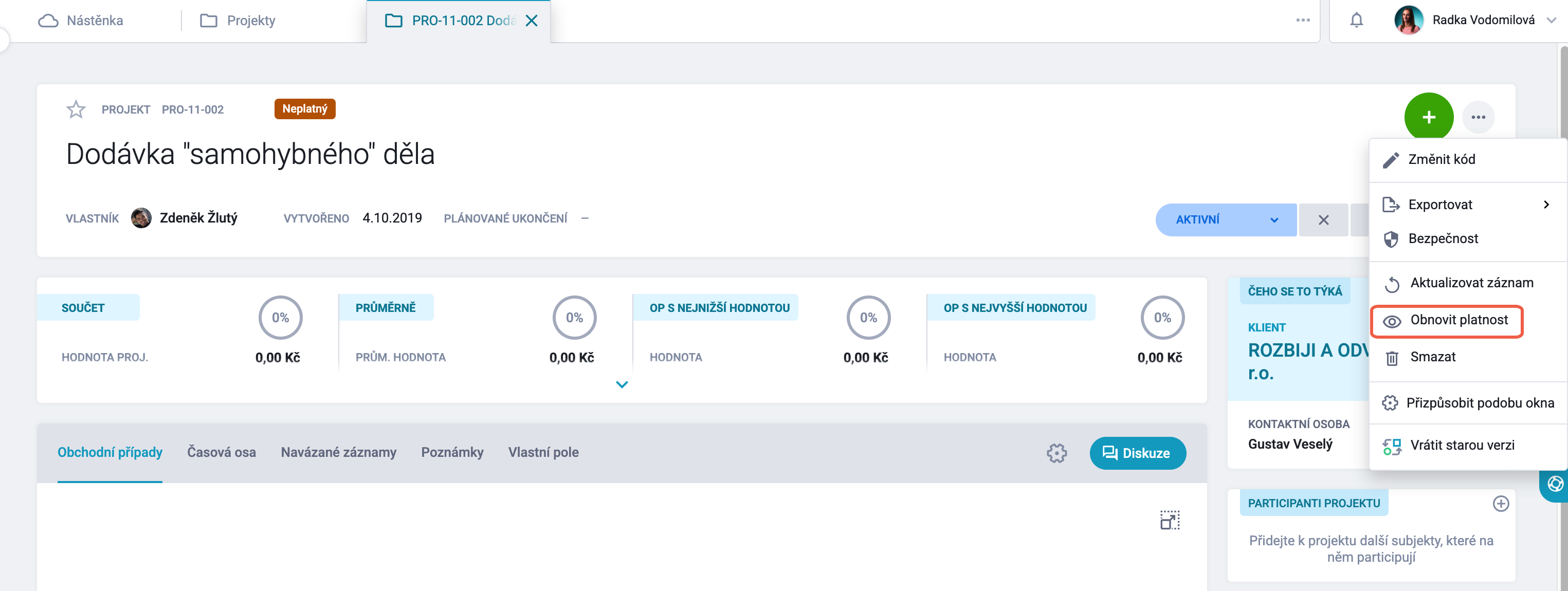1568x591 pixels.
Task: Open the settings gear beside Diskuze
Action: click(x=1056, y=453)
